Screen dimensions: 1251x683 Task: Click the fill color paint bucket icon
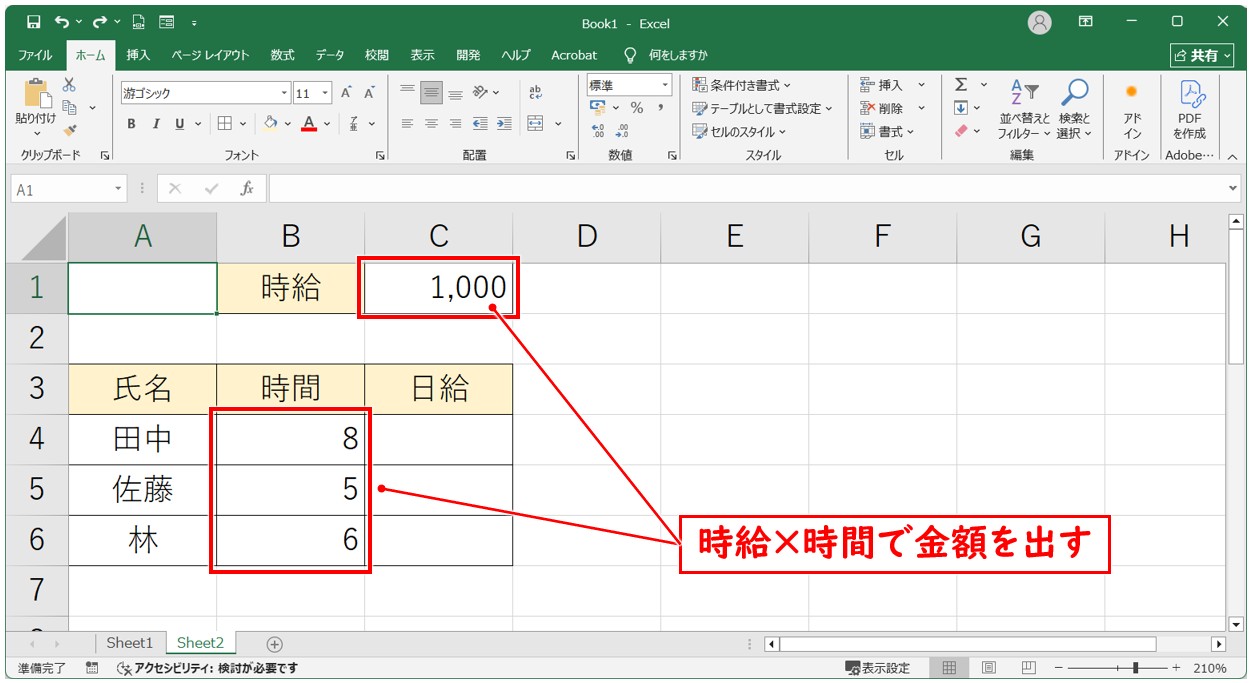click(270, 124)
